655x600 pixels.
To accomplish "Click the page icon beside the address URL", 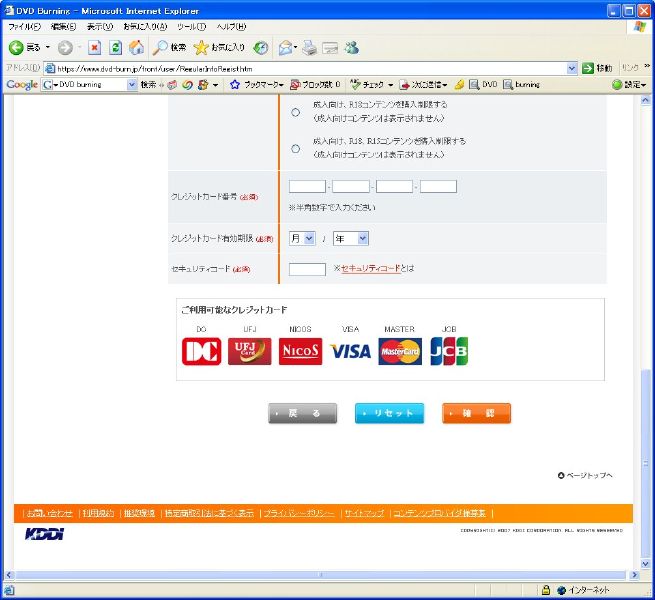I will coord(50,68).
